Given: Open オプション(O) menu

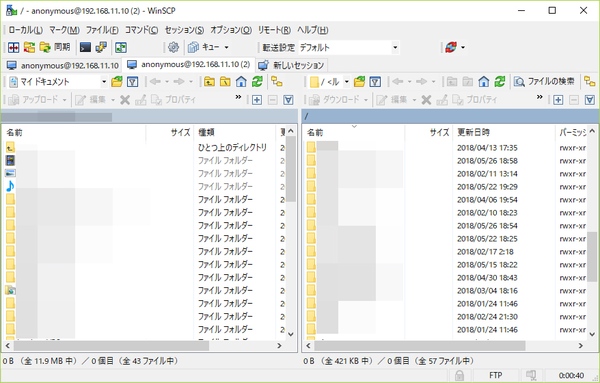Looking at the screenshot, I should 231,30.
